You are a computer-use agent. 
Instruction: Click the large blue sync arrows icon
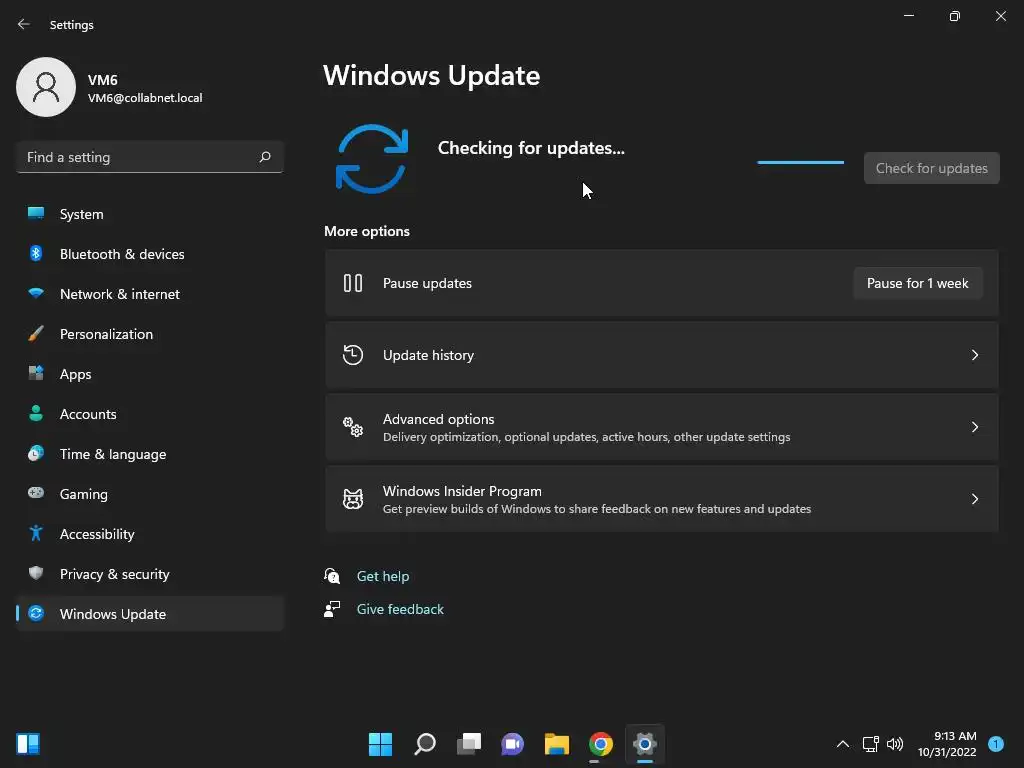pyautogui.click(x=372, y=159)
